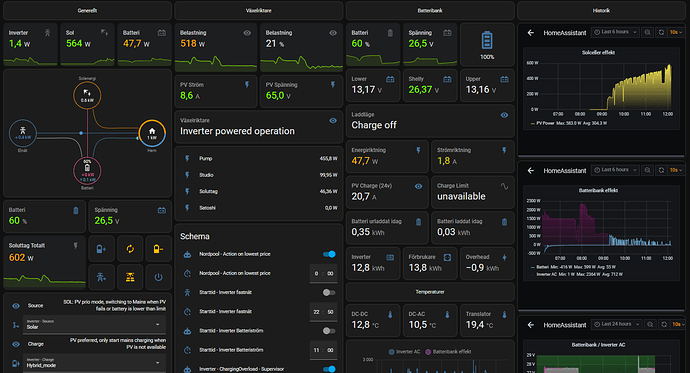Viewport: 690px width, 373px height.
Task: Open 10s refresh interval in Solceller effekt panel
Action: [676, 32]
